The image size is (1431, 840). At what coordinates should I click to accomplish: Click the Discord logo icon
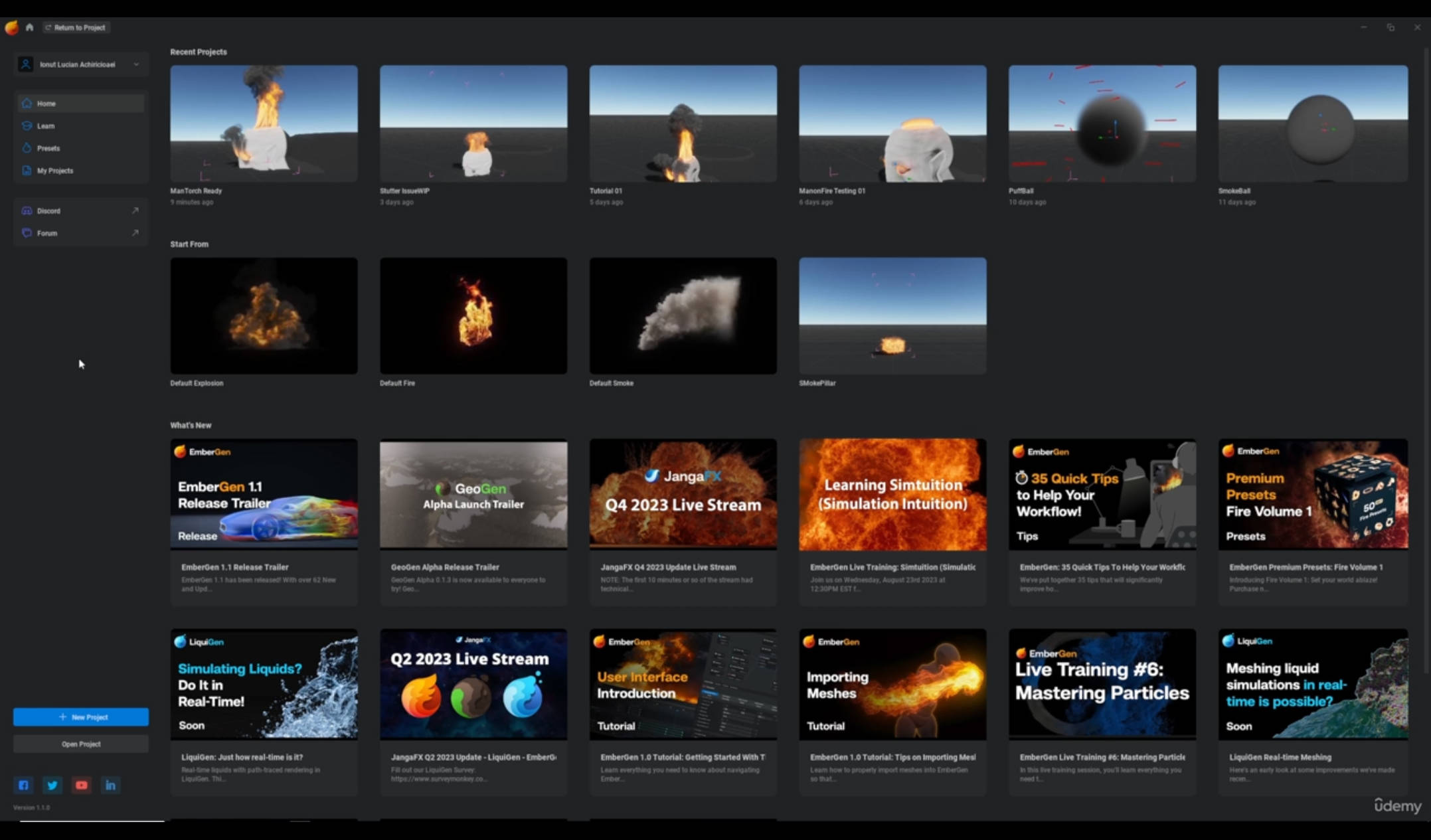pyautogui.click(x=27, y=210)
